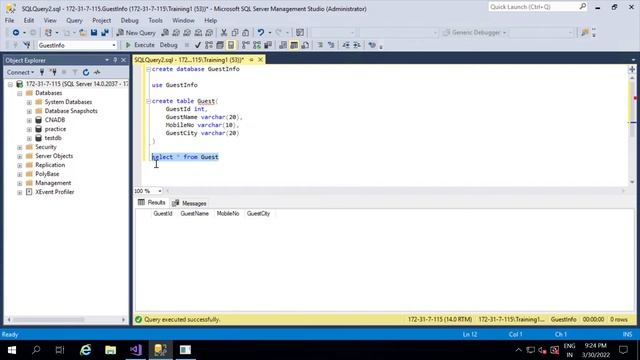Image resolution: width=640 pixels, height=360 pixels.
Task: Open File Explorer from the taskbar
Action: coord(110,350)
